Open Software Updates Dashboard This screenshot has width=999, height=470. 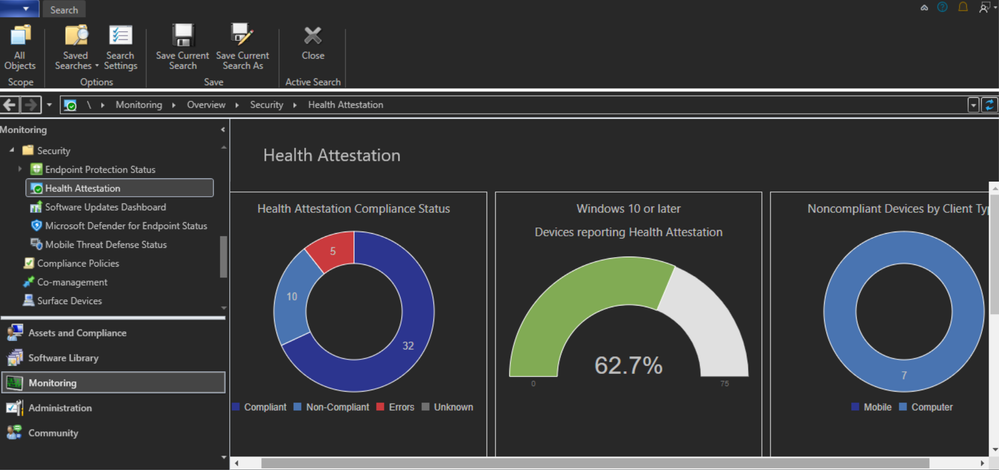point(105,207)
